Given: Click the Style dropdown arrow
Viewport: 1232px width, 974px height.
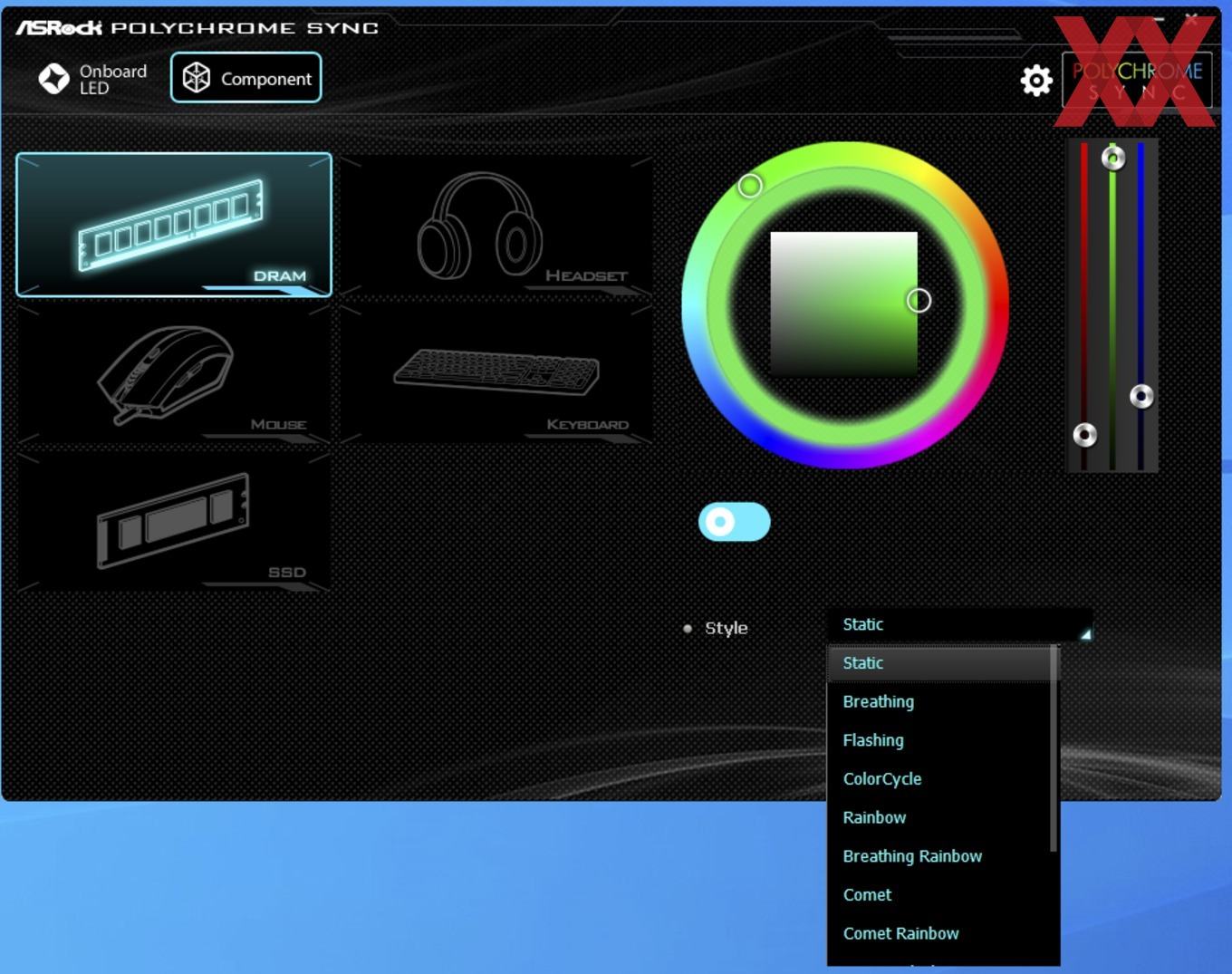Looking at the screenshot, I should click(1084, 634).
